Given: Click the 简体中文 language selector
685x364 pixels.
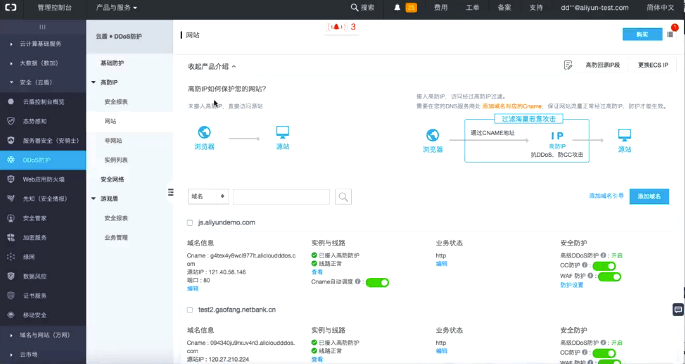Looking at the screenshot, I should (660, 7).
